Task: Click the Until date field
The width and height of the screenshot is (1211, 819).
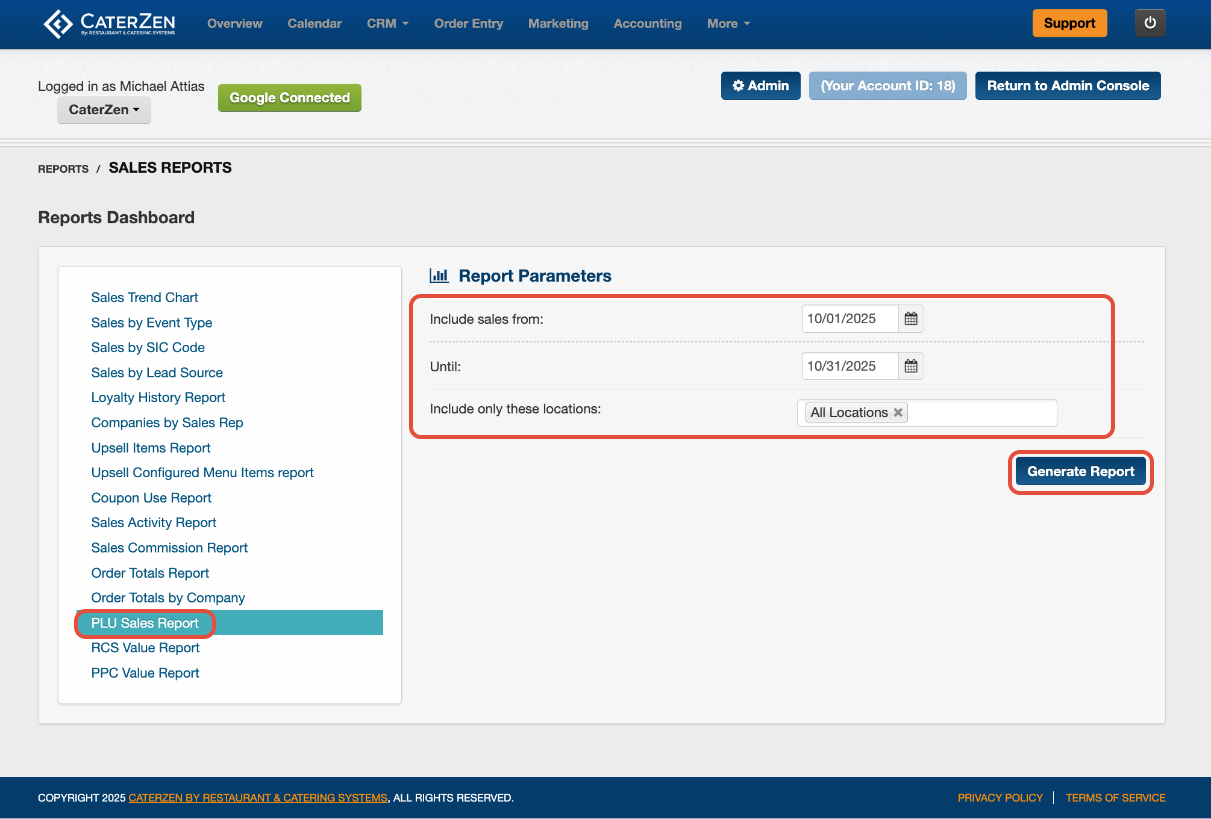Action: 851,366
